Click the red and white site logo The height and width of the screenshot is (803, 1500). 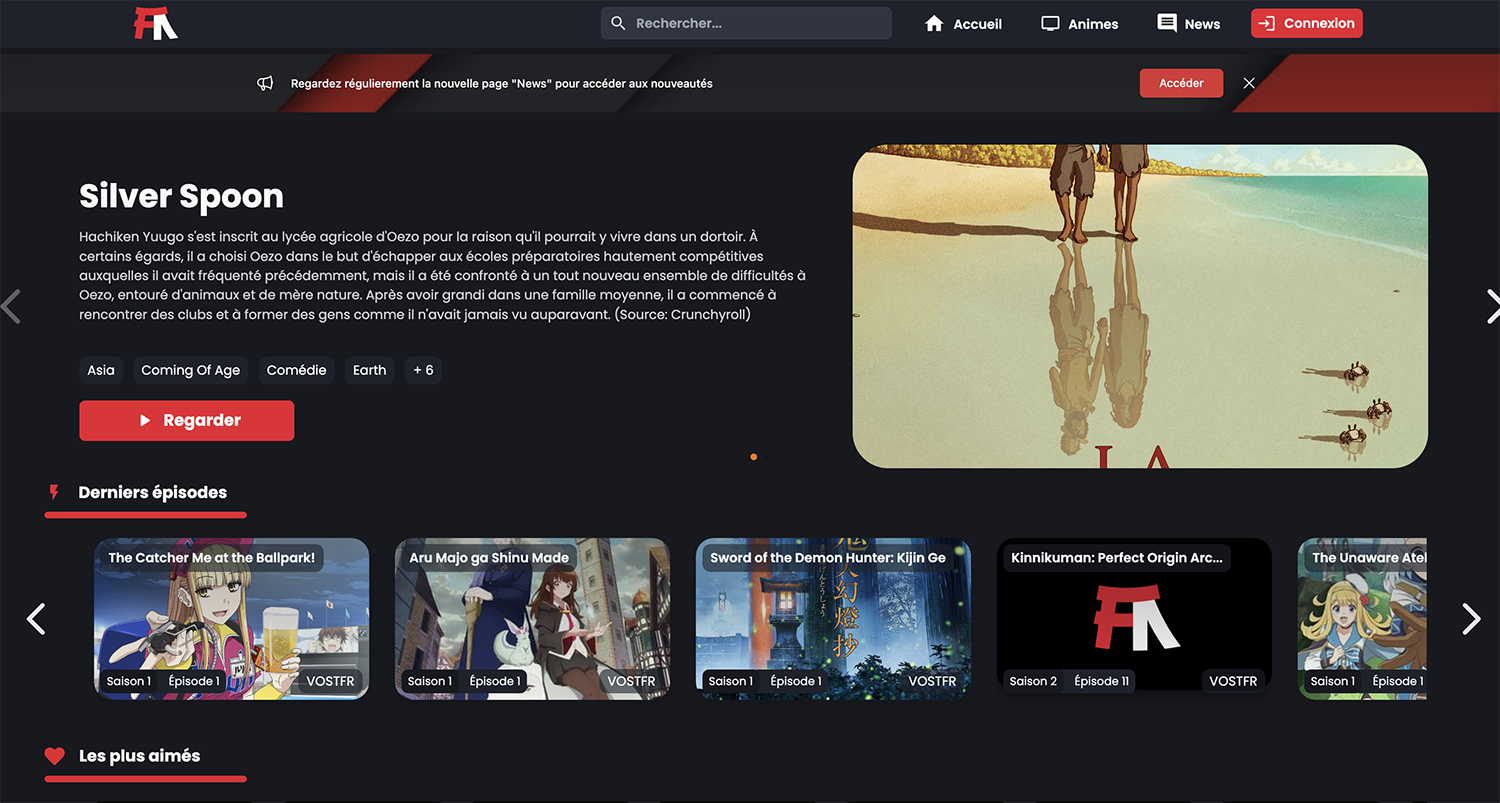click(x=156, y=23)
